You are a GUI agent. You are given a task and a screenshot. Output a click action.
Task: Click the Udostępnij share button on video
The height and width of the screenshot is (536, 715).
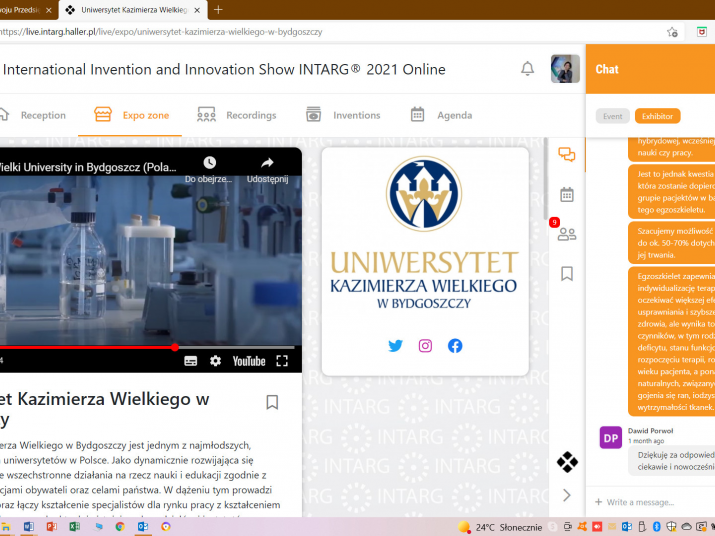click(x=267, y=169)
